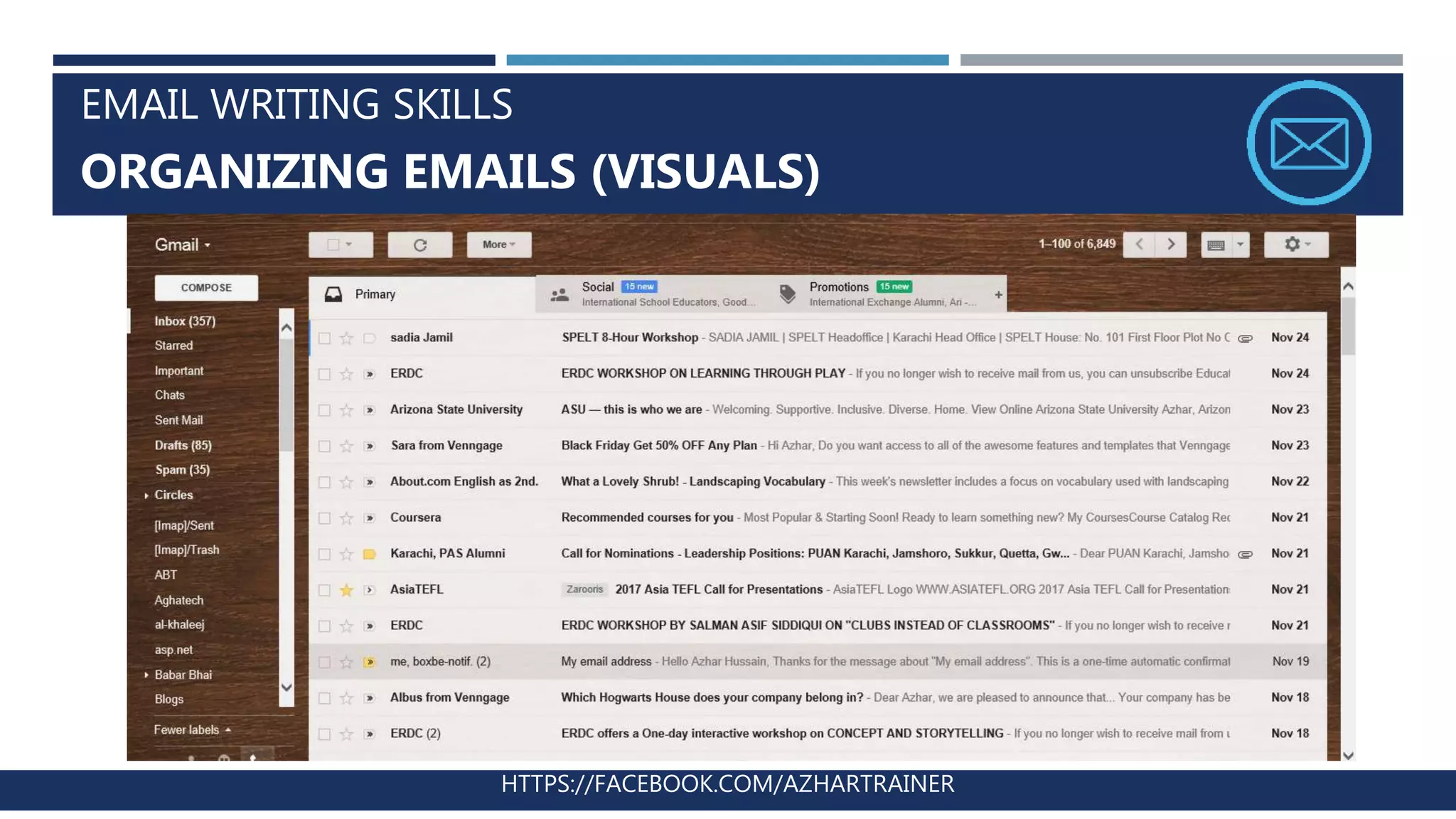The width and height of the screenshot is (1456, 819).
Task: Open the Starred folder
Action: click(173, 346)
